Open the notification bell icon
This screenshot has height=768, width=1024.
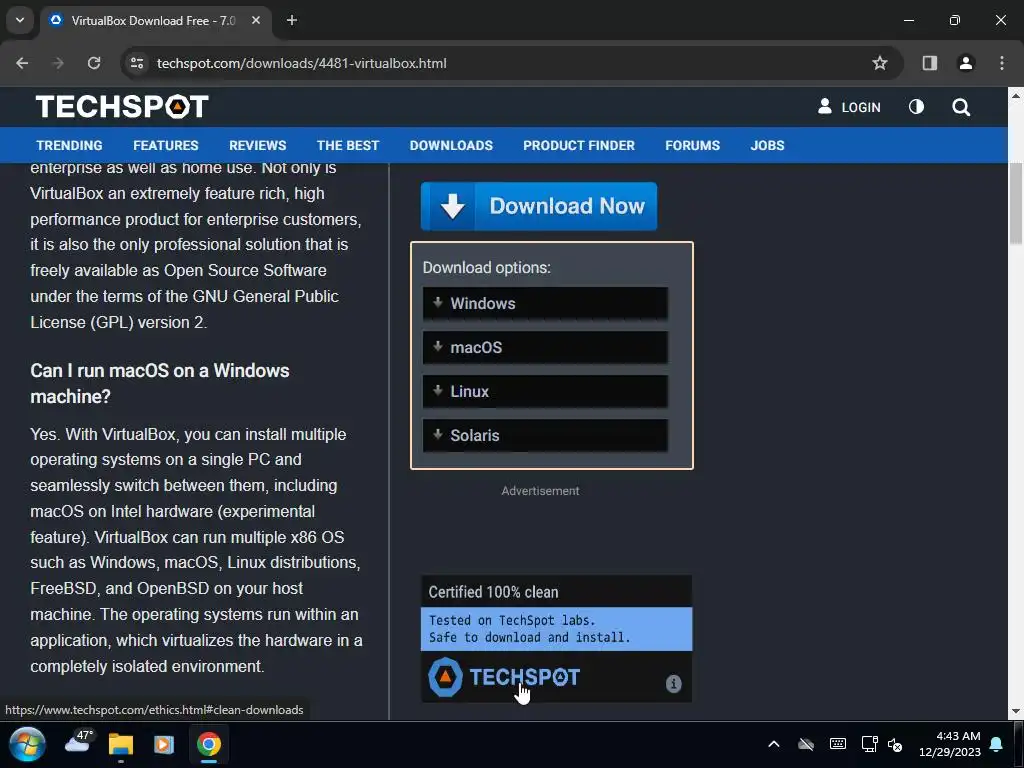997,744
